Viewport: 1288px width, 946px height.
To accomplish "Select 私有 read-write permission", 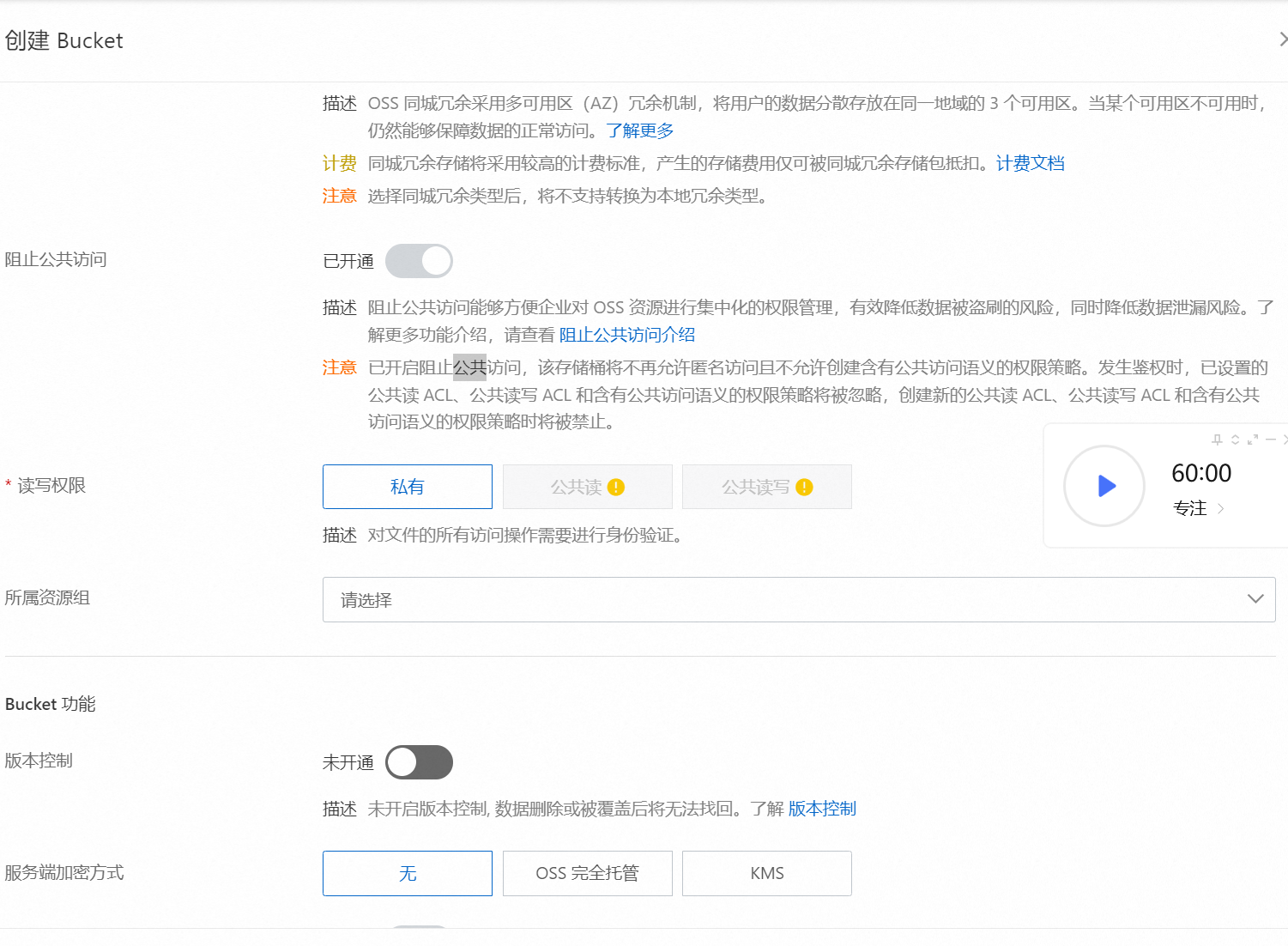I will pos(408,487).
